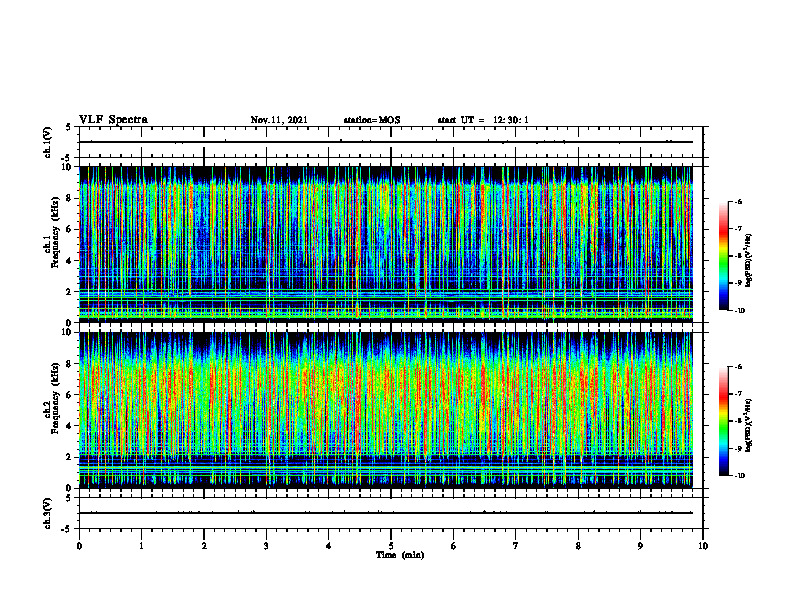Click the ch.2 color bar's log(PSD) label
Viewport: 792px width, 612px height.
pyautogui.click(x=749, y=425)
